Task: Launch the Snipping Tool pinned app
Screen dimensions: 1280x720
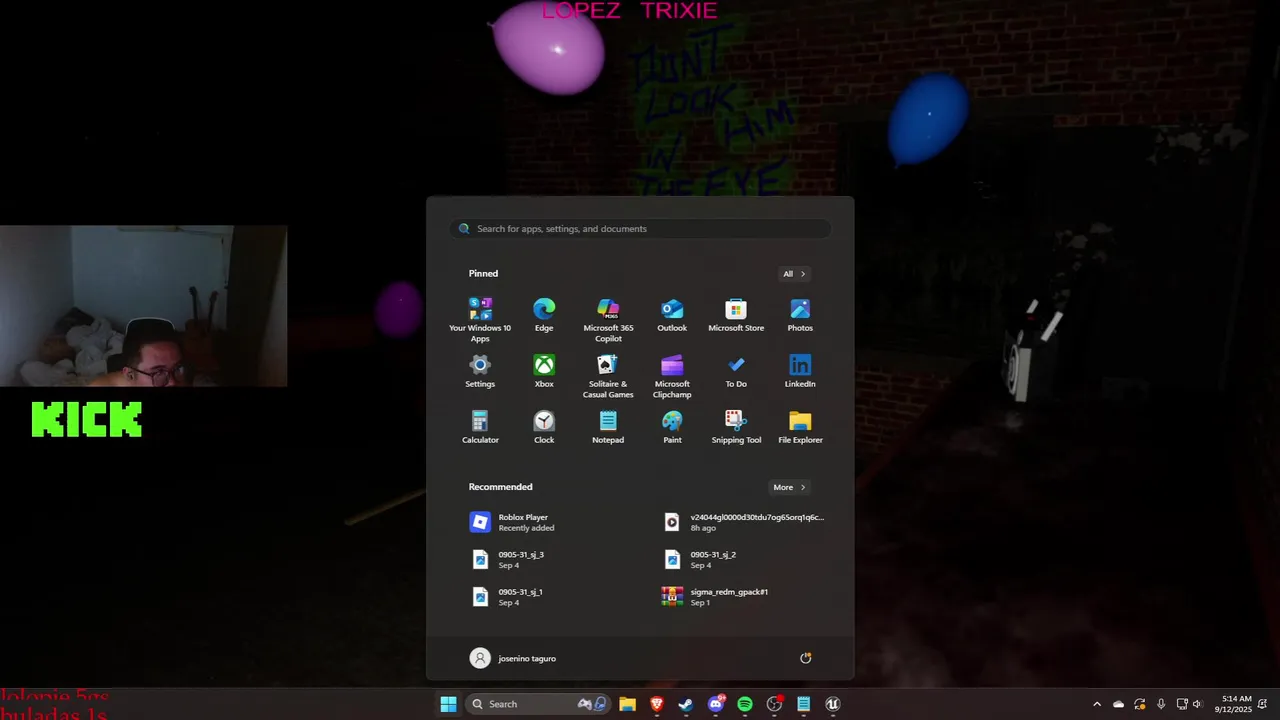Action: pyautogui.click(x=736, y=427)
